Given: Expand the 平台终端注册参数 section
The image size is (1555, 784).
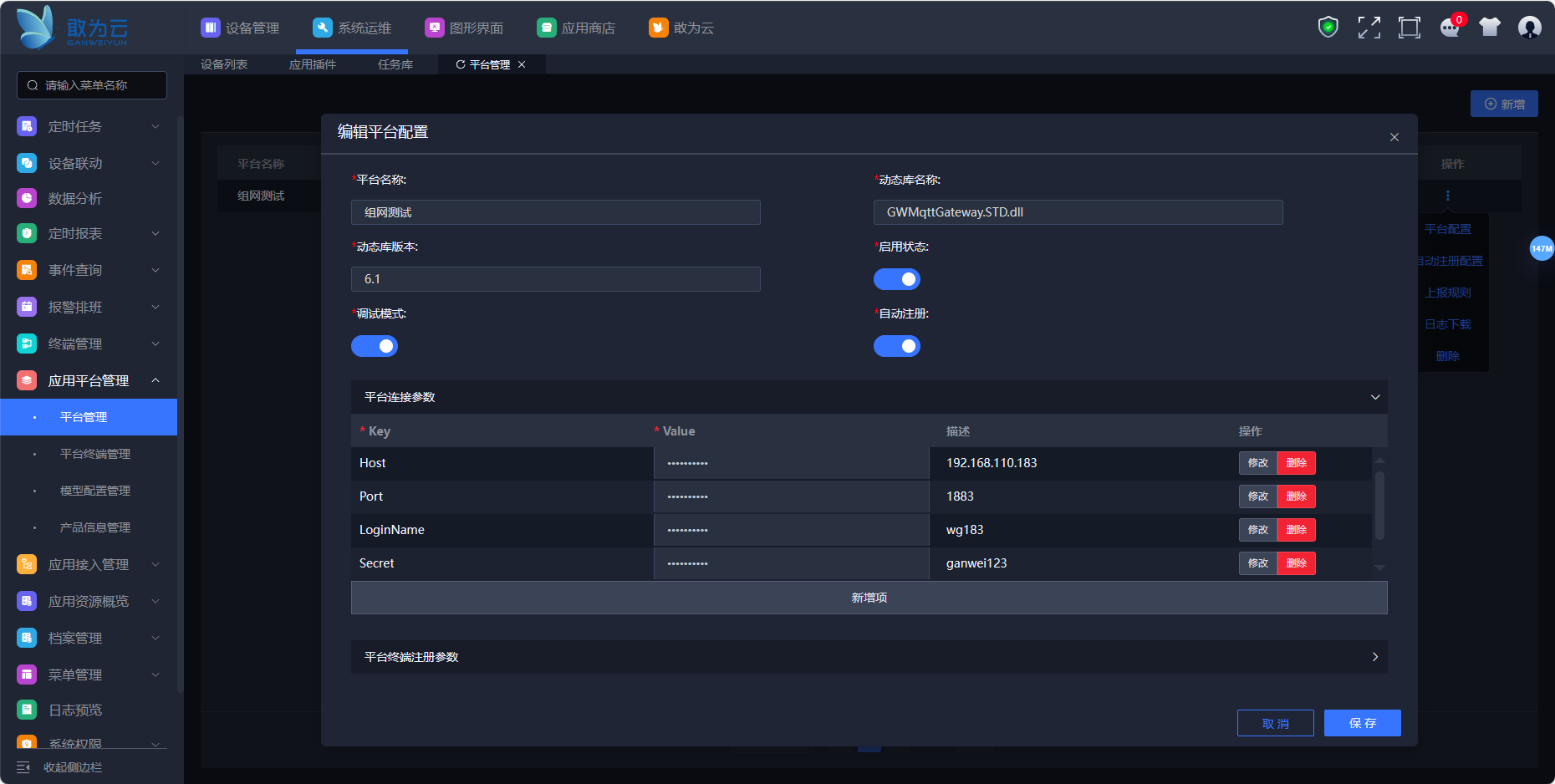Looking at the screenshot, I should click(x=1374, y=657).
